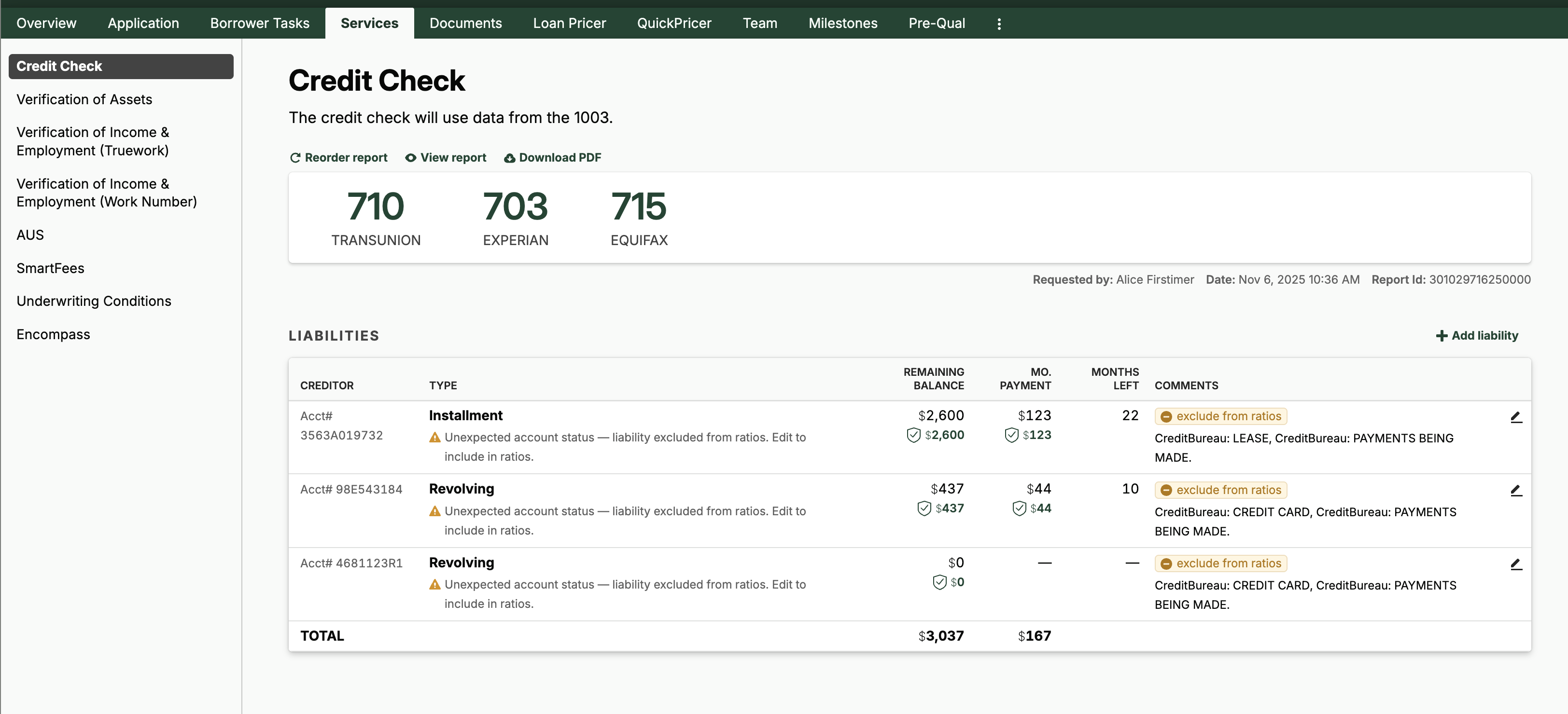Screen dimensions: 1568x714
Task: Click the Reorder report refresh icon
Action: tap(295, 158)
